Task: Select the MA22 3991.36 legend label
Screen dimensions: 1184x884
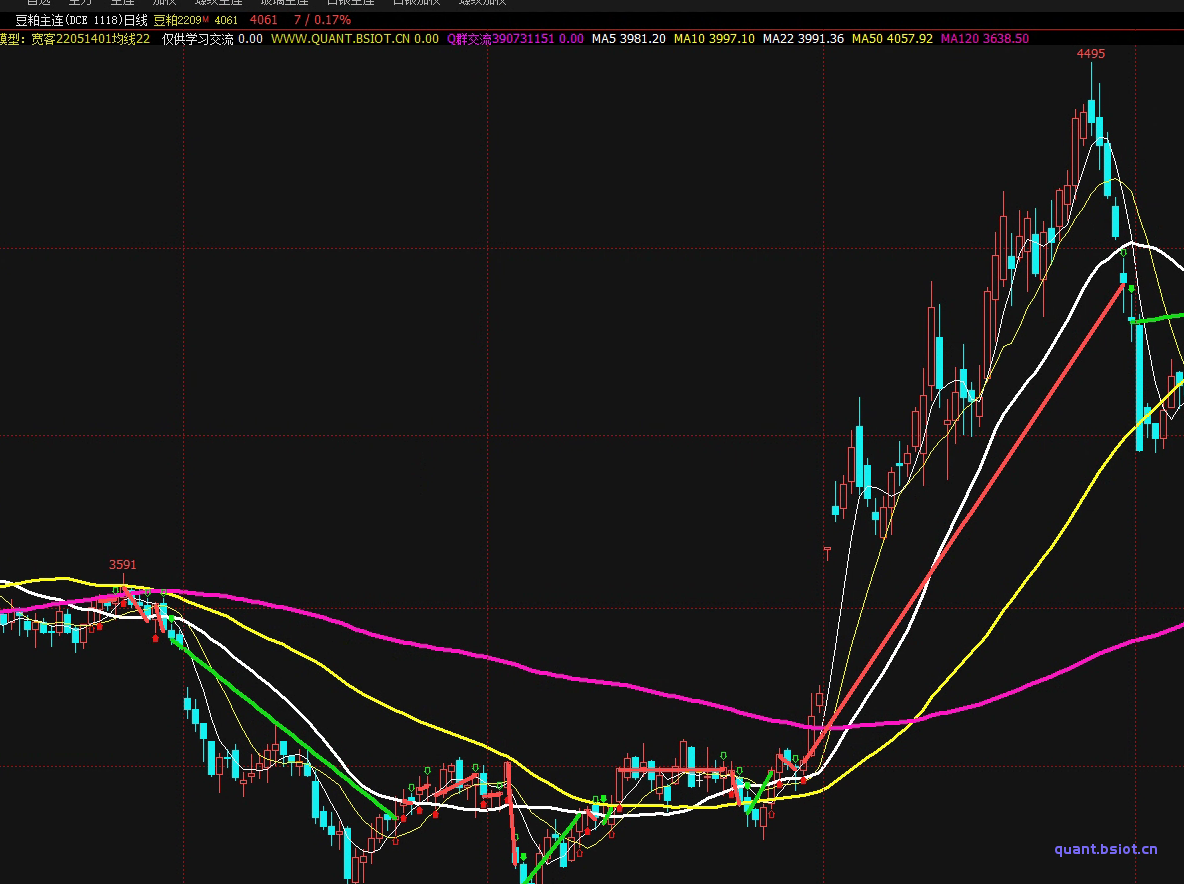Action: tap(803, 39)
